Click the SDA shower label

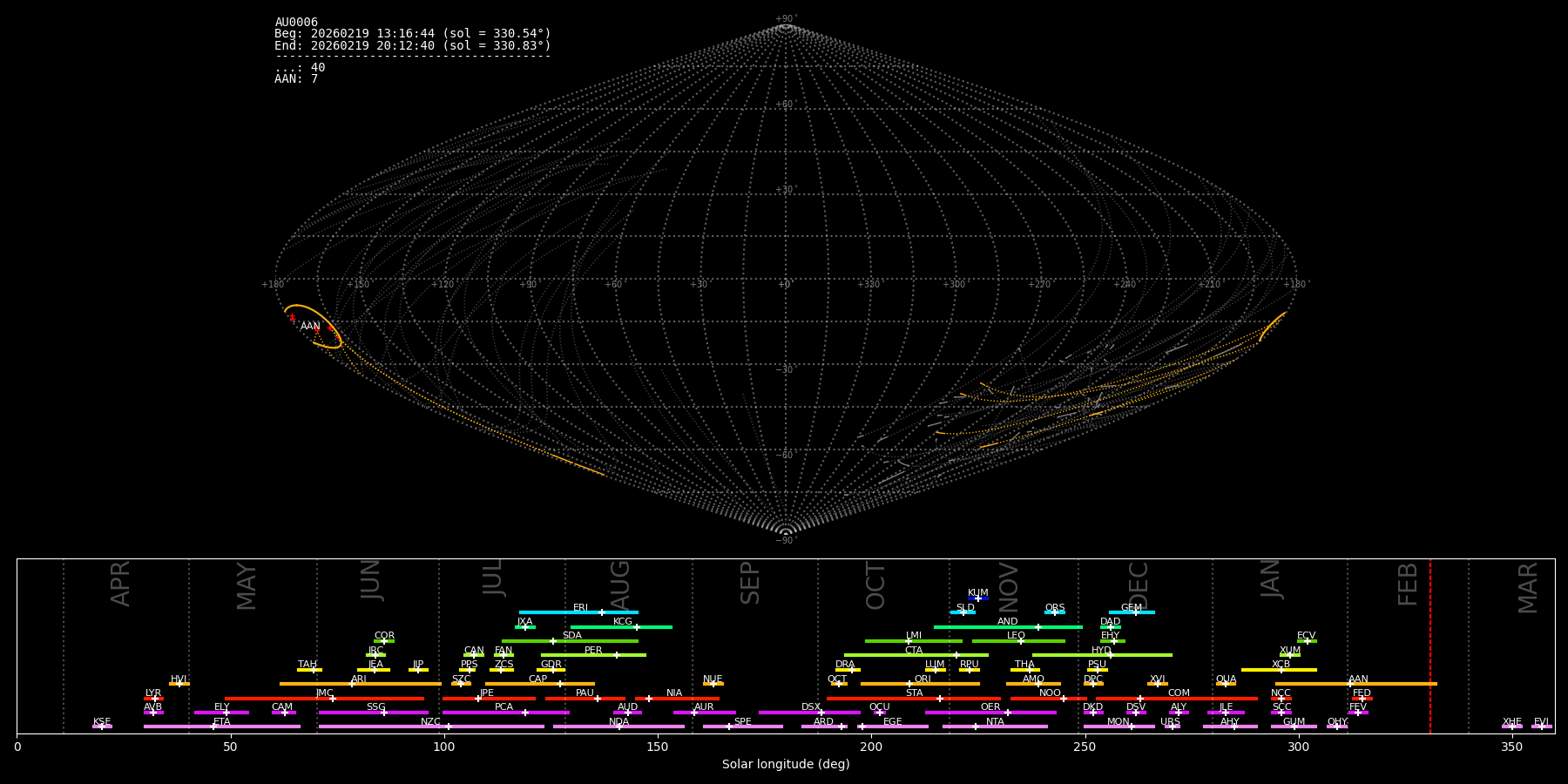tap(572, 636)
